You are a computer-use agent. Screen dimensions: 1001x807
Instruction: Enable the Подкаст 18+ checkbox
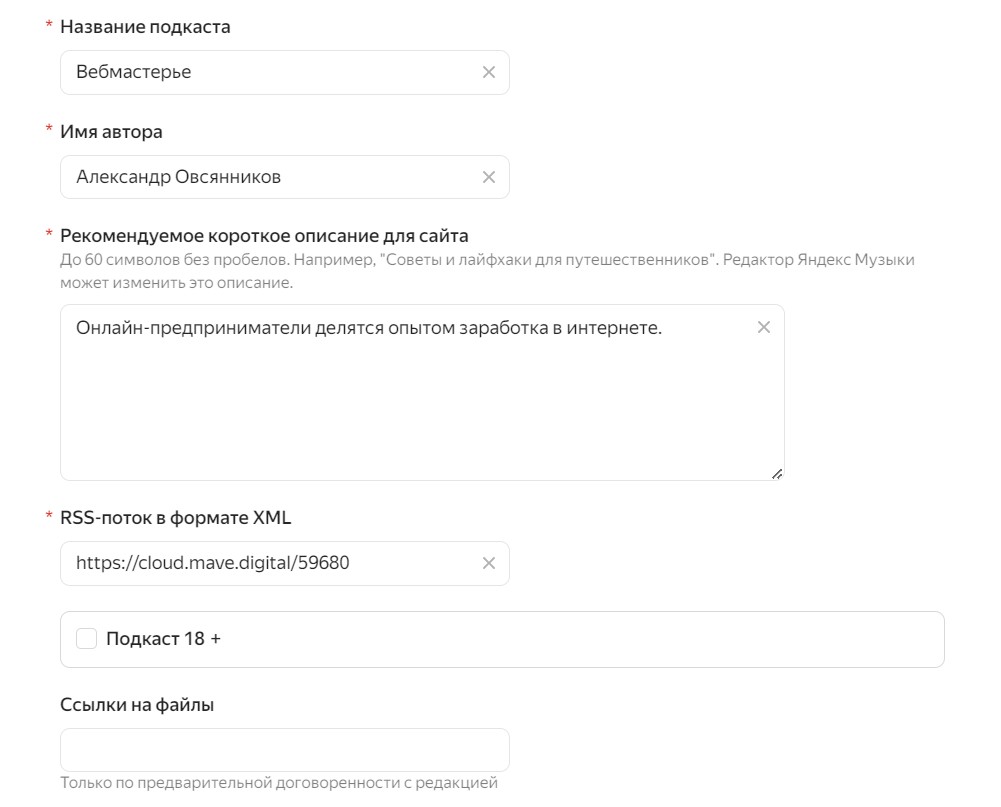pos(87,639)
